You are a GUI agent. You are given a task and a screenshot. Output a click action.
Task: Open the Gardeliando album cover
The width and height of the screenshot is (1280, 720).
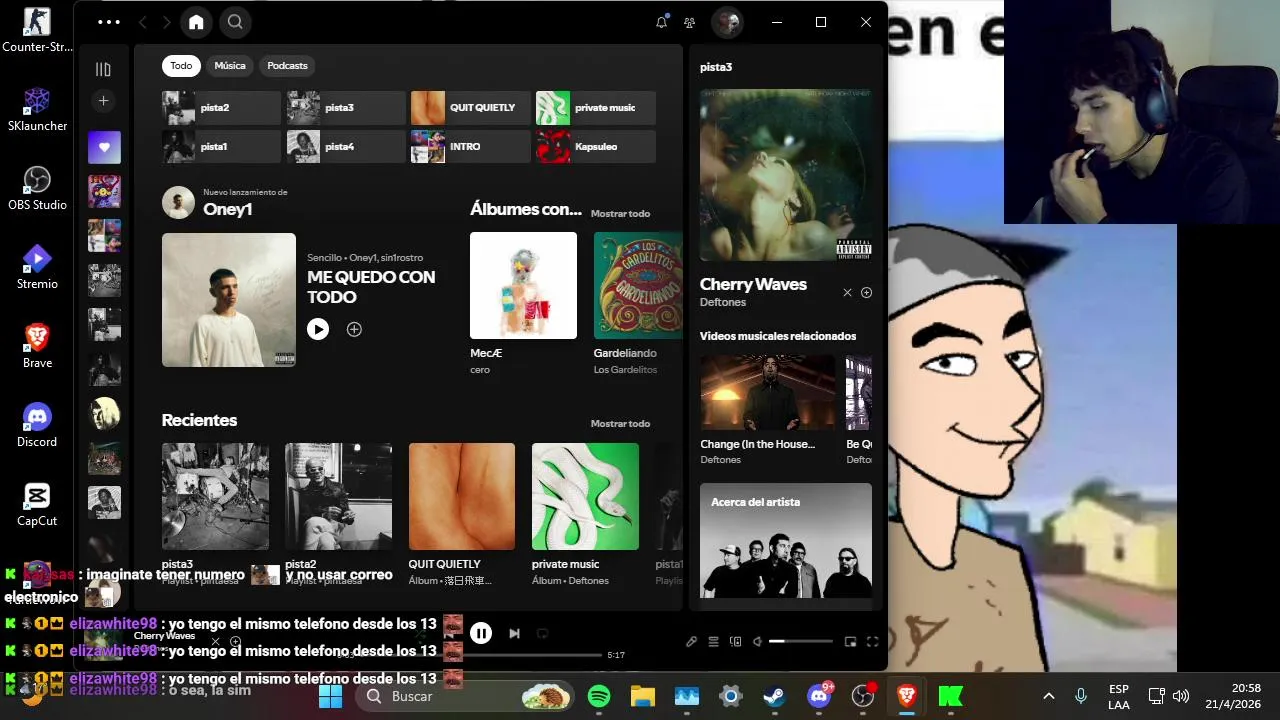coord(638,286)
